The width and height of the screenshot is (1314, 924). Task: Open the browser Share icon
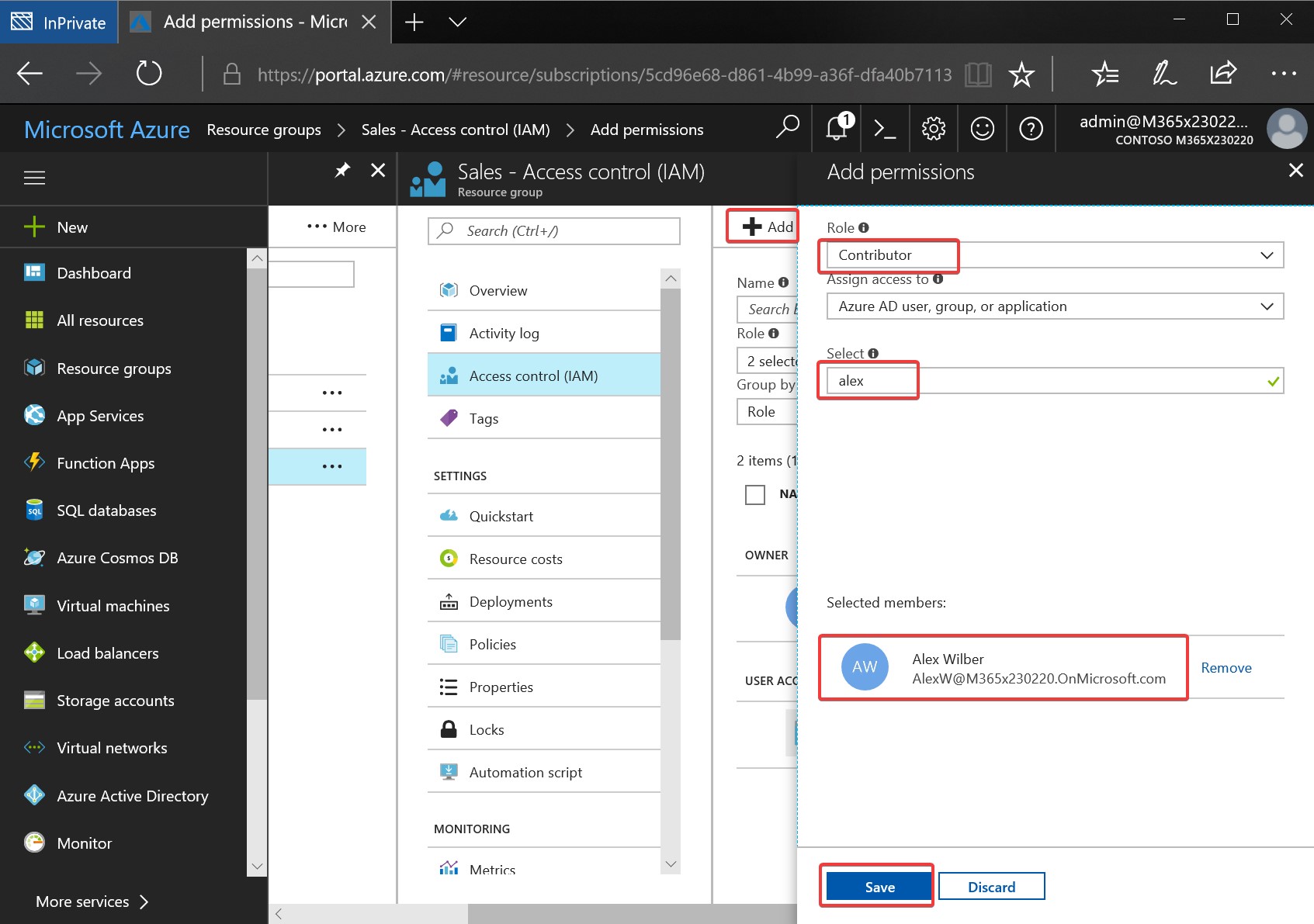point(1222,74)
